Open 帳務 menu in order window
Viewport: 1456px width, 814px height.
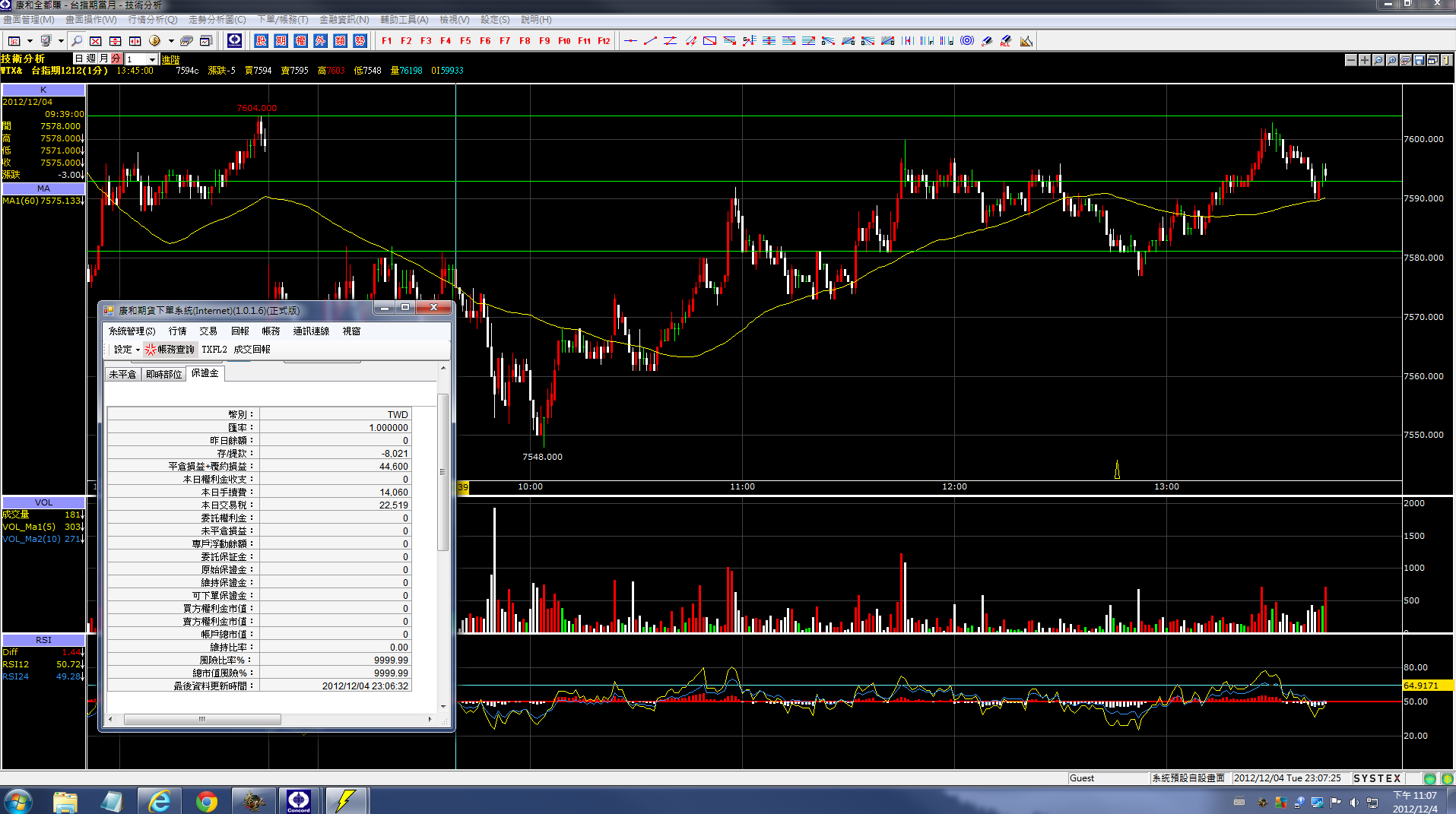point(271,331)
